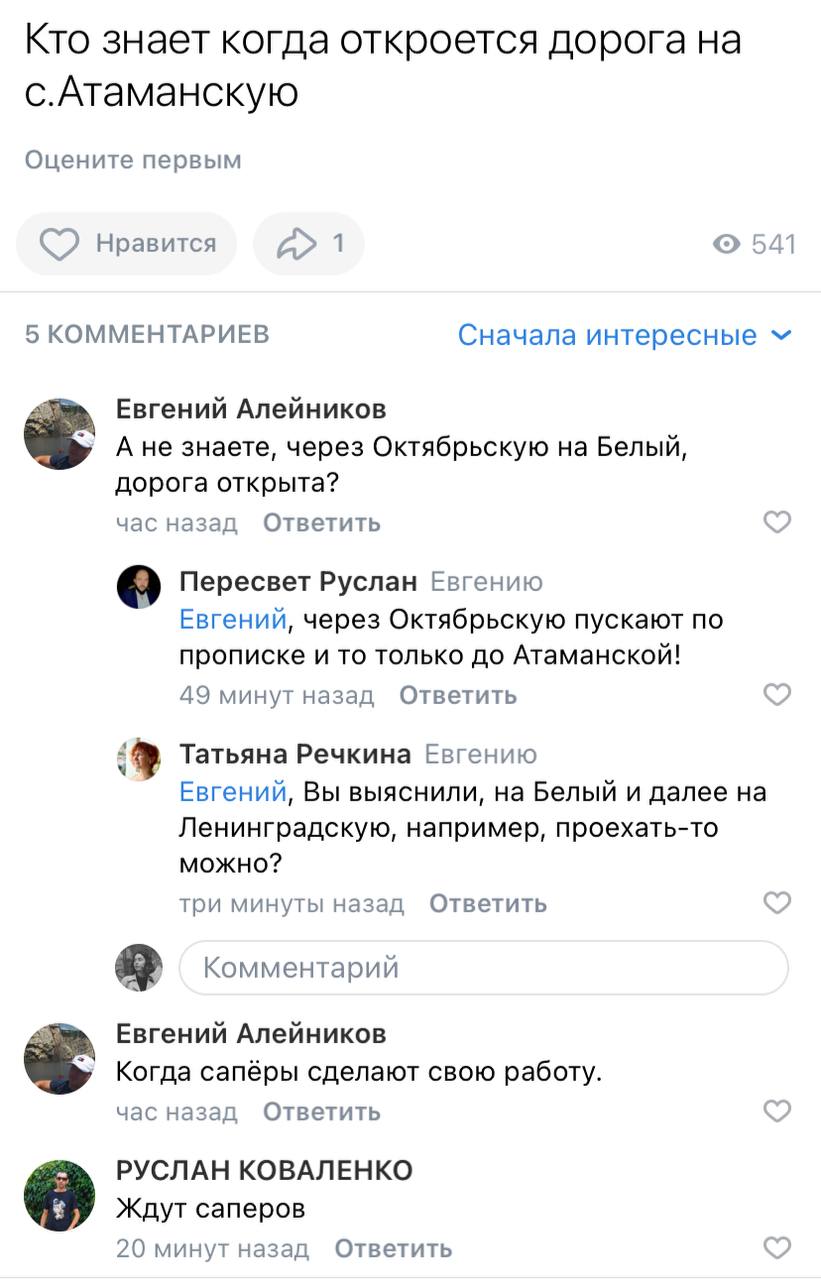The width and height of the screenshot is (821, 1280).
Task: Open Пересвет Руслан's profile avatar
Action: [x=139, y=587]
